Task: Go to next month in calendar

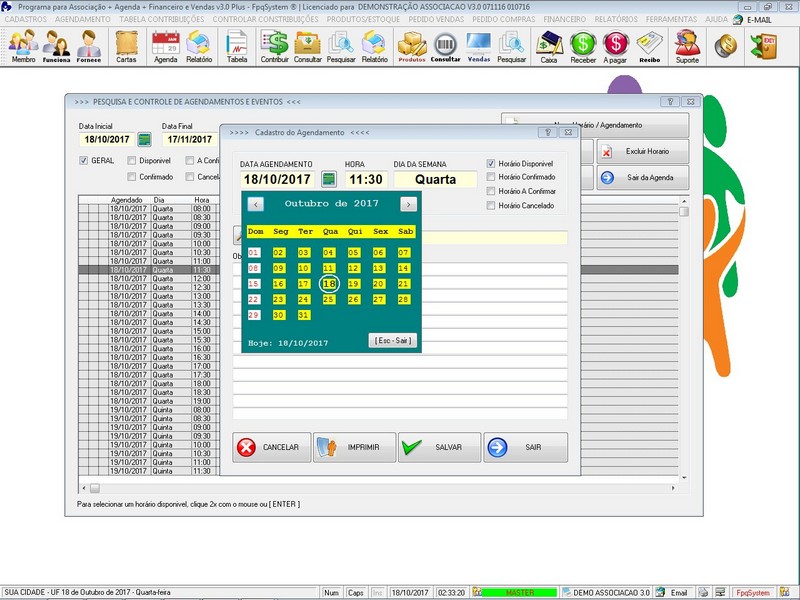Action: point(408,204)
